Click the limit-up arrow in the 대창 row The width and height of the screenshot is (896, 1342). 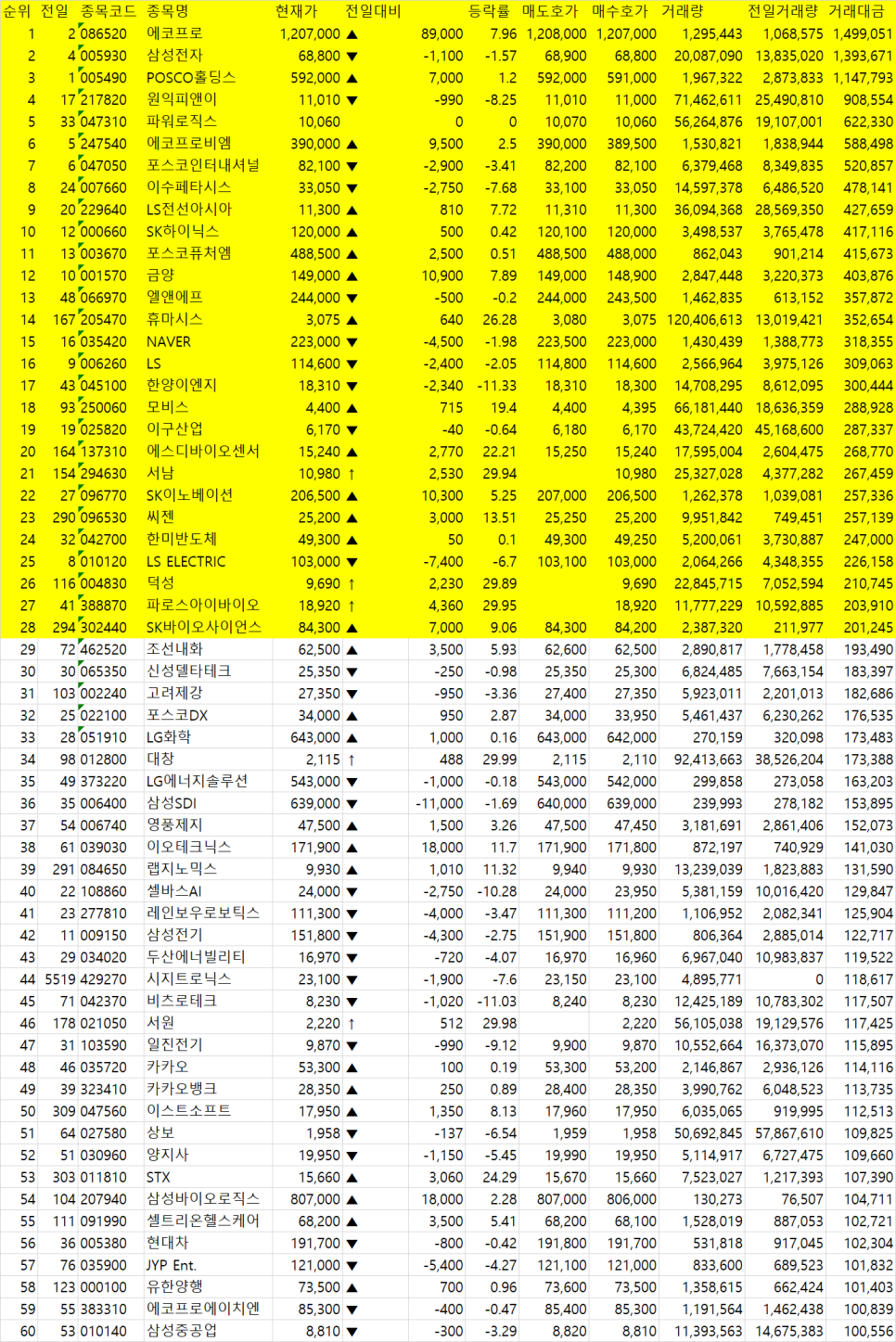[x=352, y=760]
